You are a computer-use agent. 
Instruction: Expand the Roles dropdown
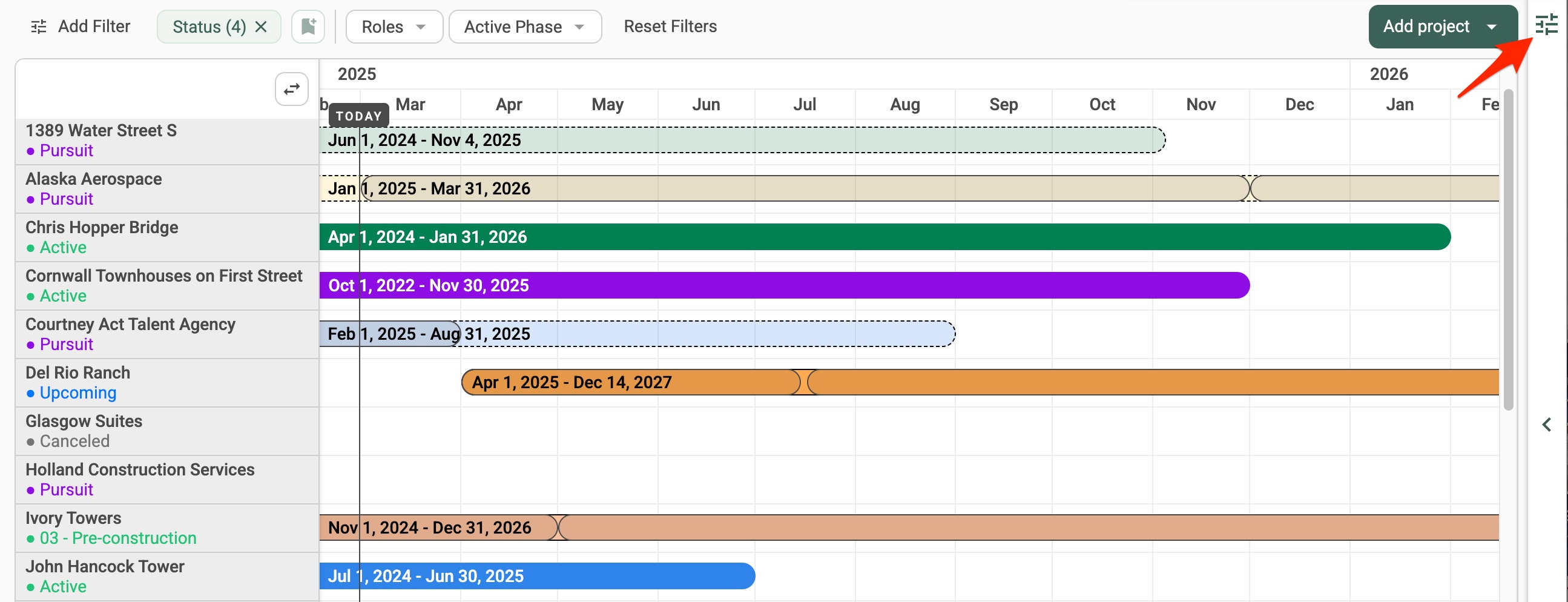[394, 27]
